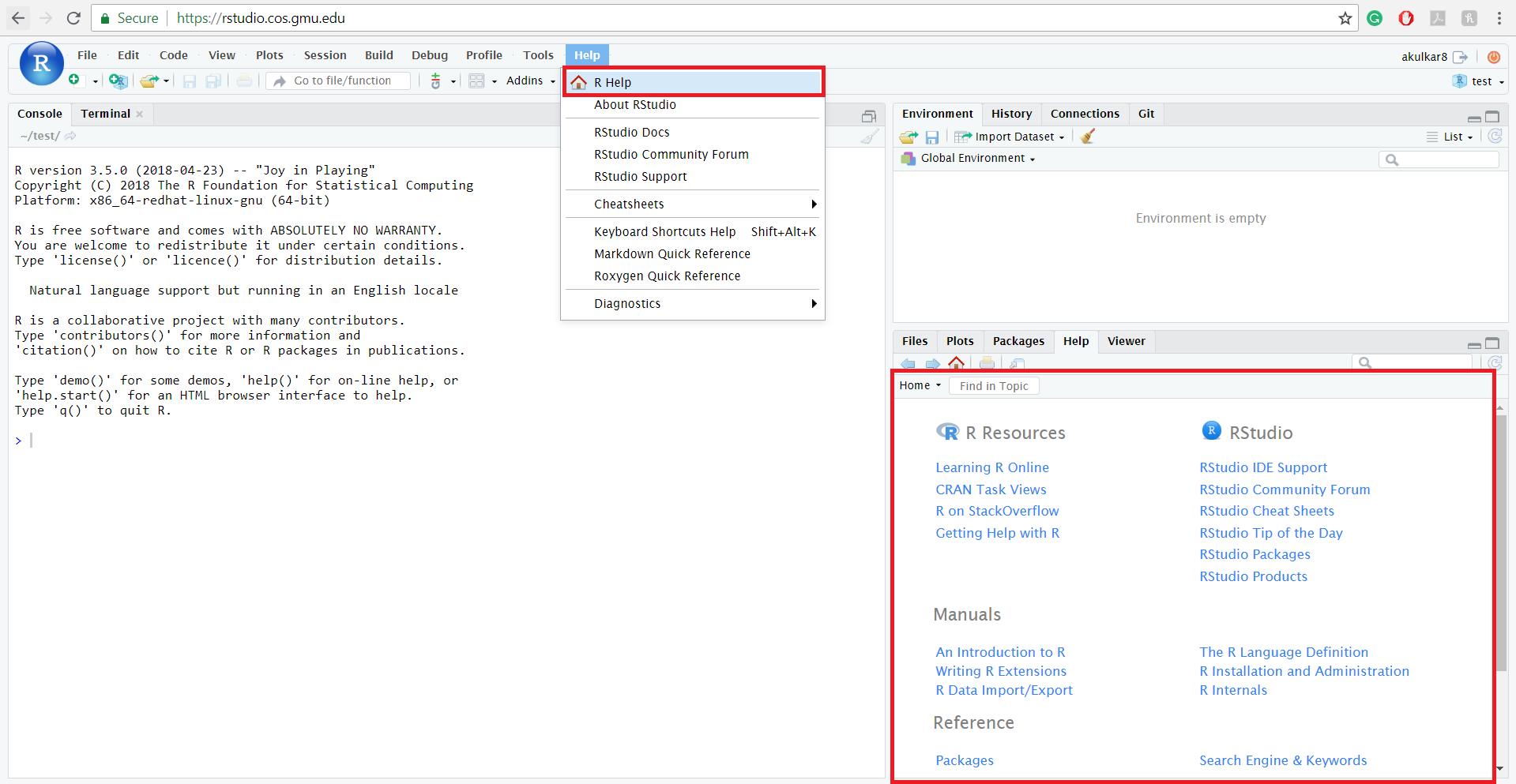Click the sign out icon next to akulkar8
Image resolution: width=1516 pixels, height=784 pixels.
[x=1461, y=57]
